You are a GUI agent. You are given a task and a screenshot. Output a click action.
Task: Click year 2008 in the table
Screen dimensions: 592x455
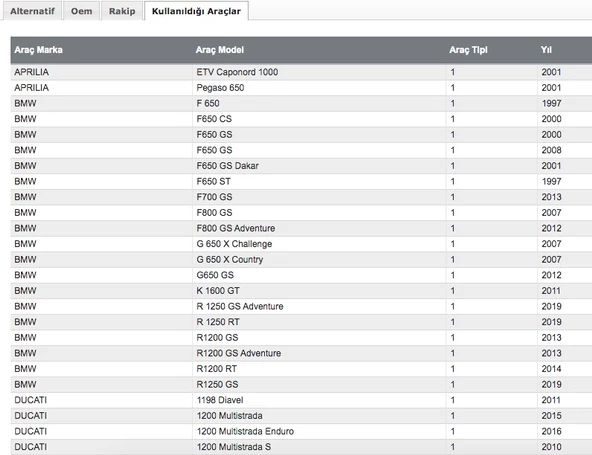(551, 150)
